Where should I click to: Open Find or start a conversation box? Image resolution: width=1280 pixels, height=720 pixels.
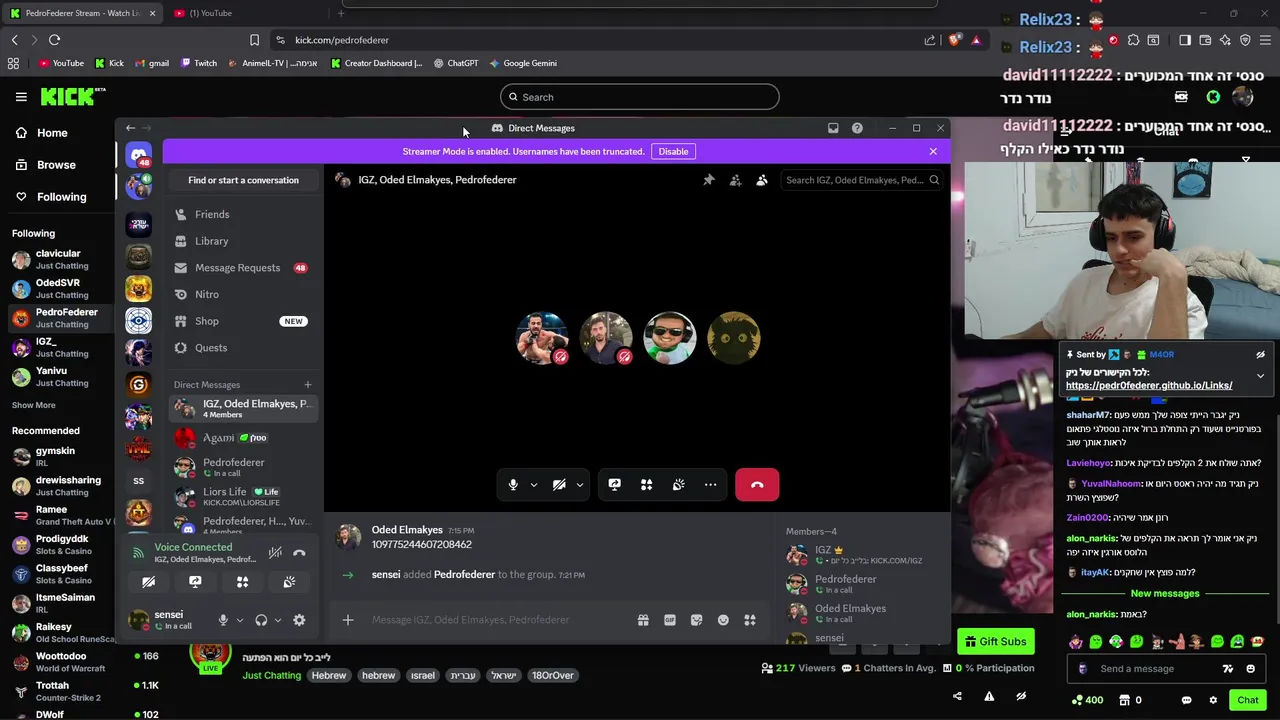click(x=243, y=180)
